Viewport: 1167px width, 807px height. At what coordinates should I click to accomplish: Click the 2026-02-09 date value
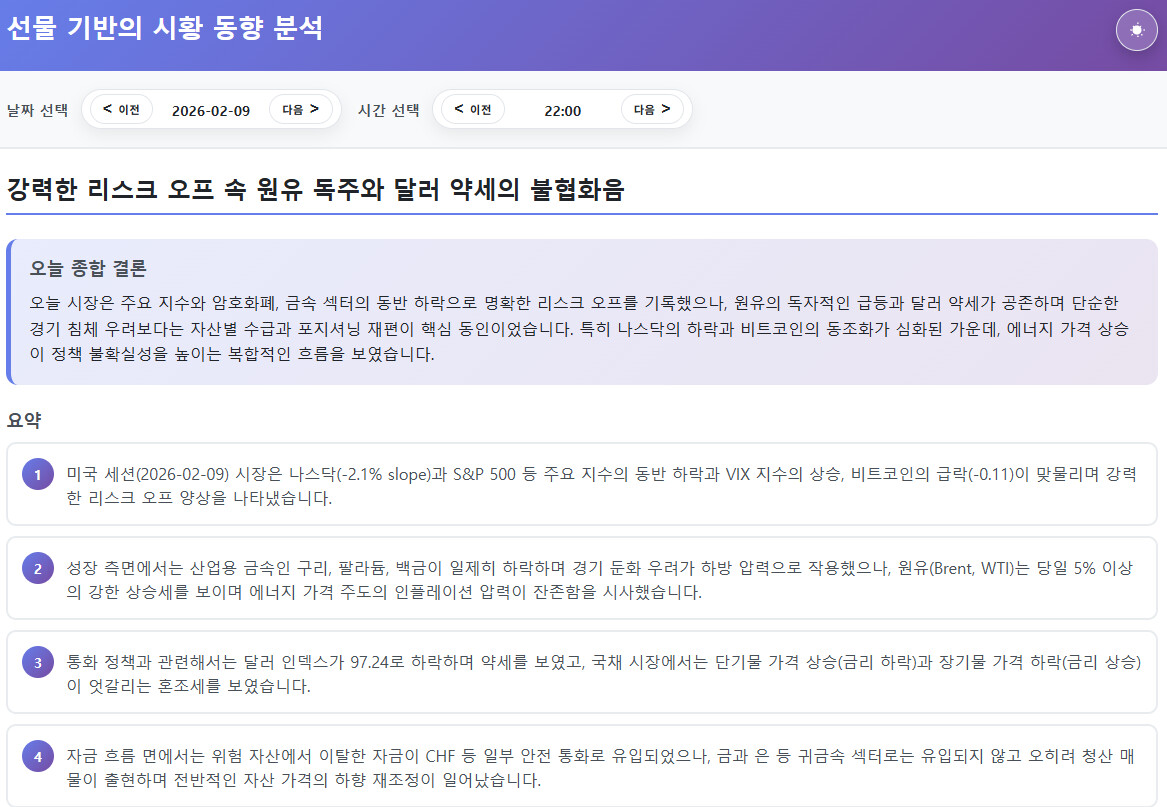pos(211,110)
